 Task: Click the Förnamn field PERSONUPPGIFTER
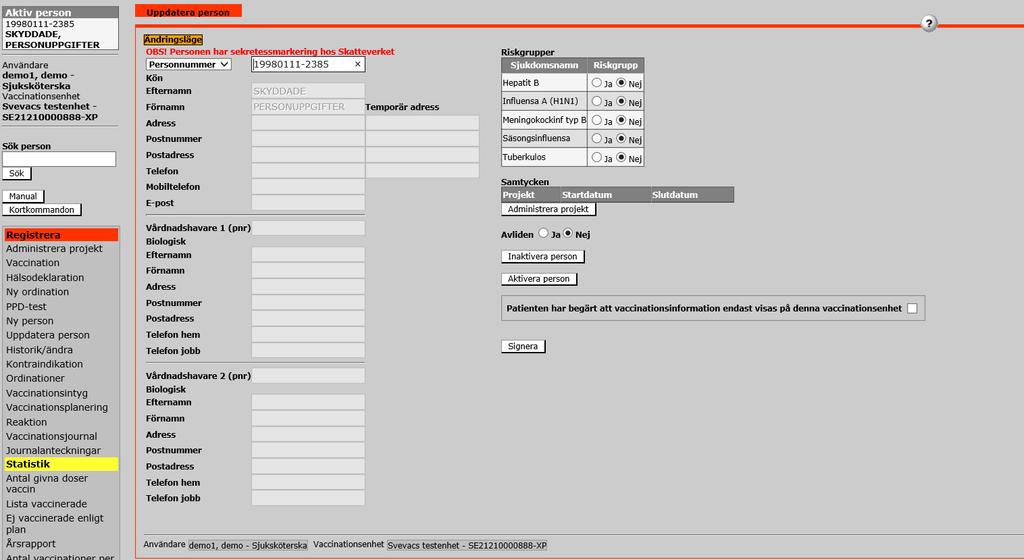308,107
